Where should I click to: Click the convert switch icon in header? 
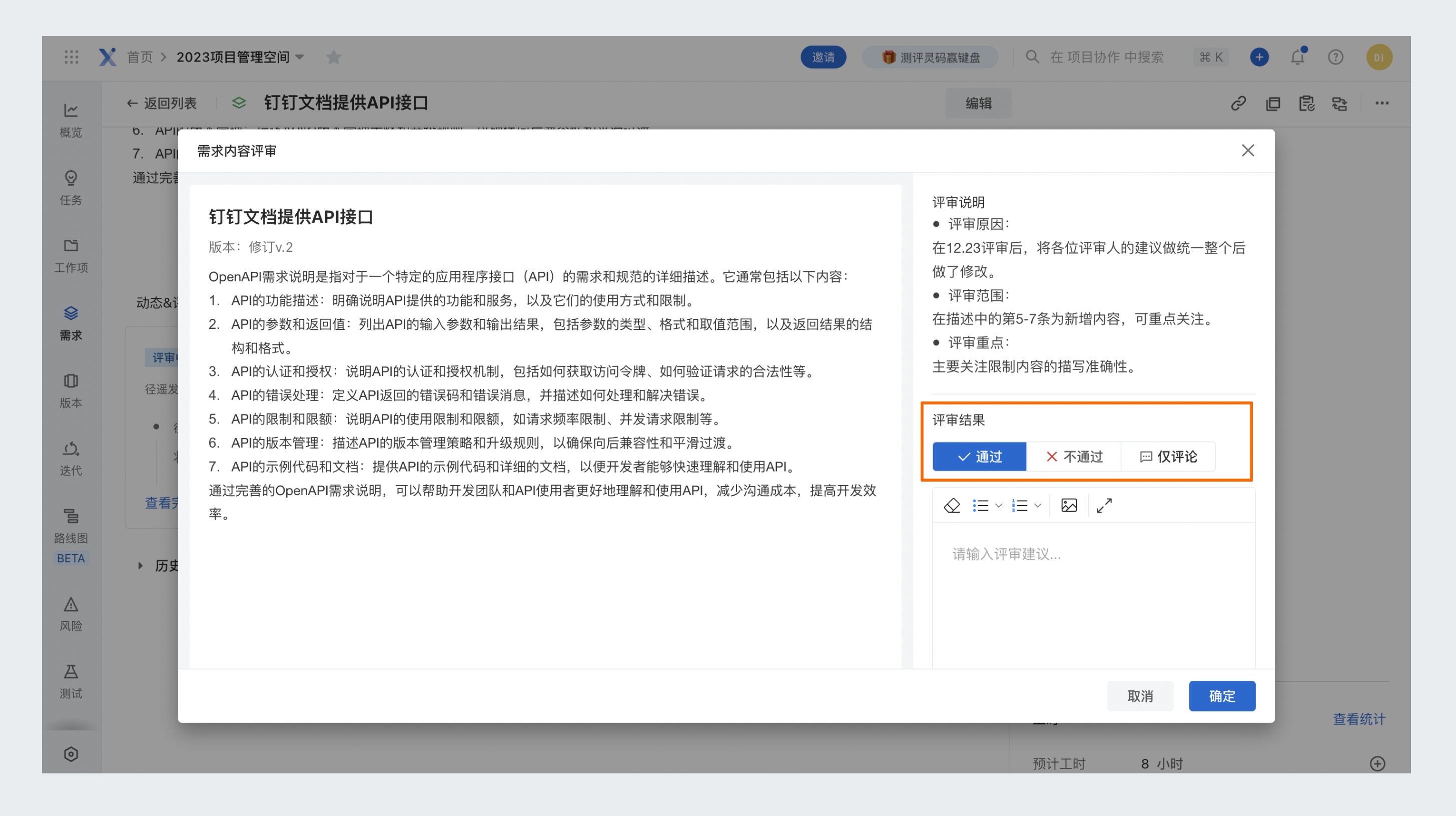point(1339,104)
